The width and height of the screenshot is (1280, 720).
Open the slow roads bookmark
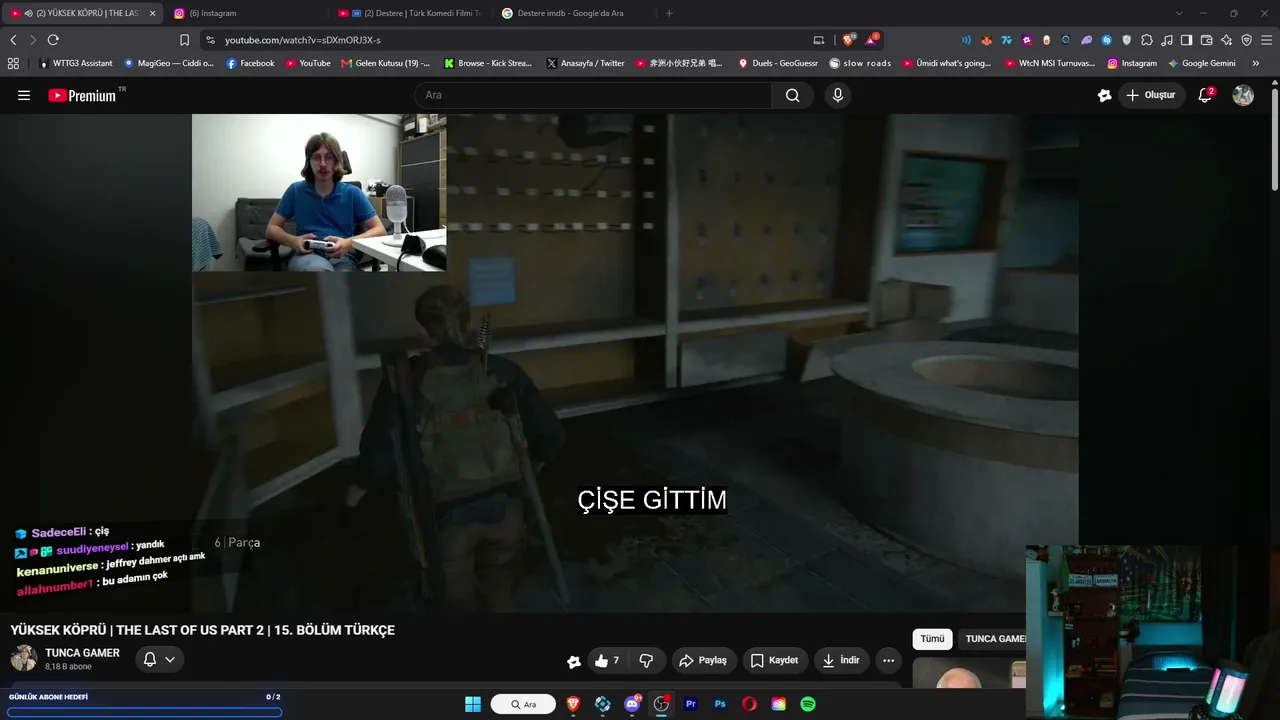(x=860, y=63)
